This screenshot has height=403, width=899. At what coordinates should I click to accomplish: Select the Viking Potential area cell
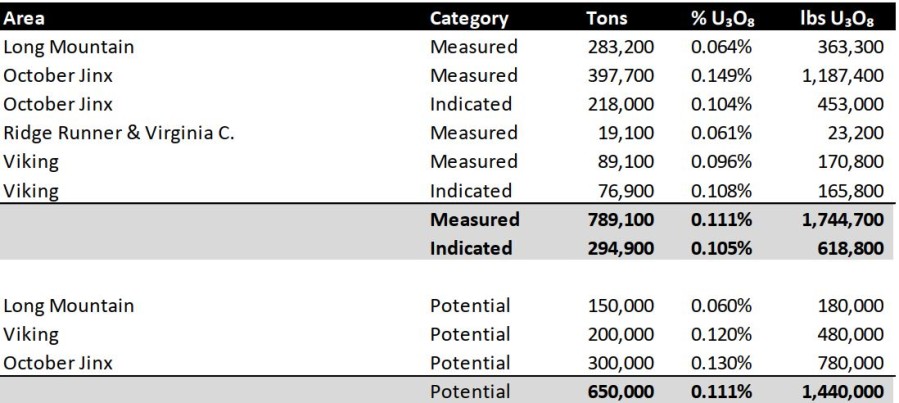(31, 334)
